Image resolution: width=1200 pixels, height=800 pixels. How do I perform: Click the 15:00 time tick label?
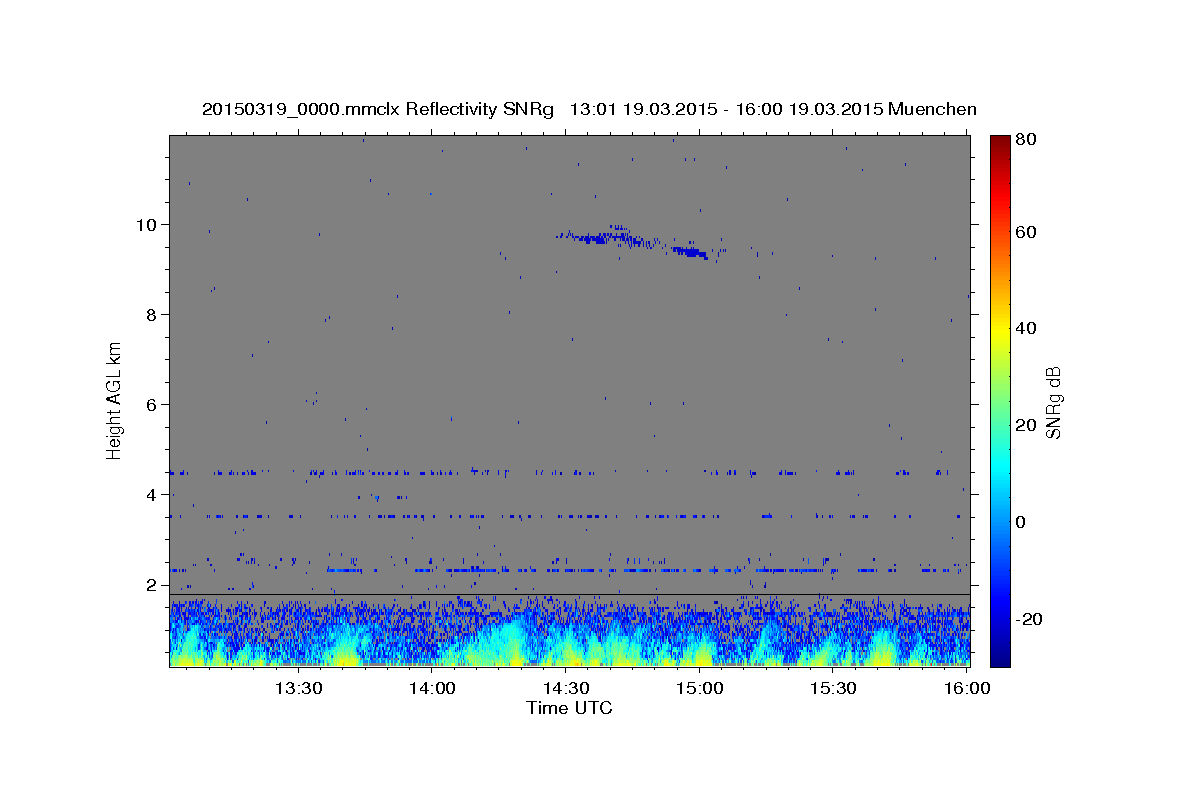tap(700, 688)
